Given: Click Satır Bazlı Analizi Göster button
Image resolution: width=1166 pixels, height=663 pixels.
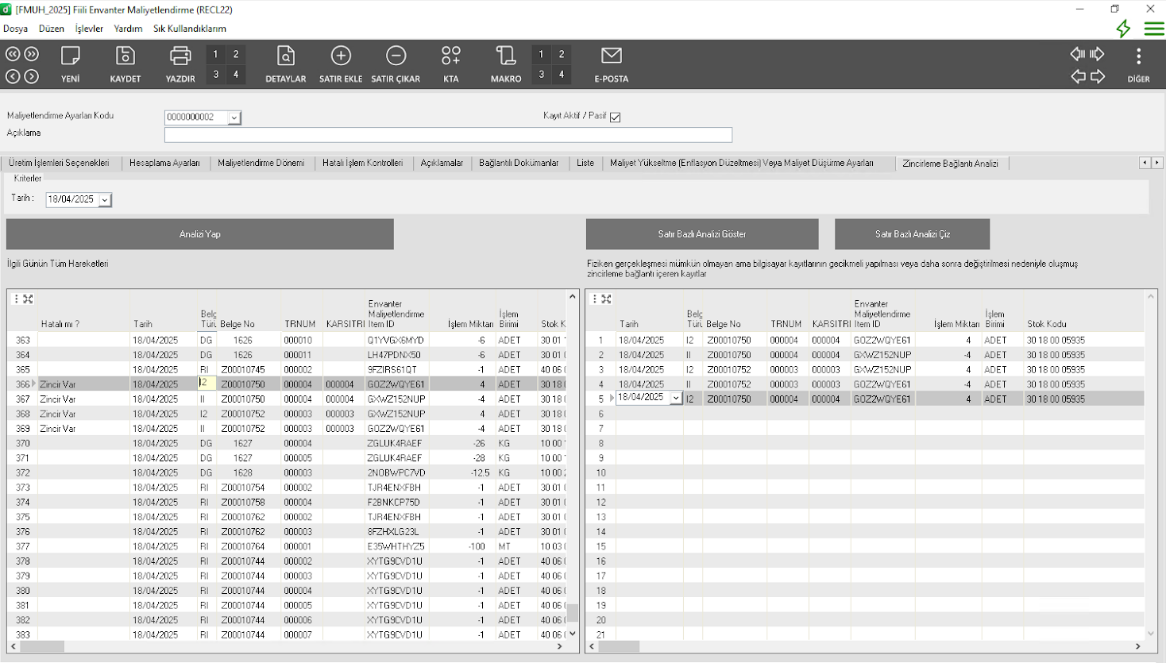Looking at the screenshot, I should (x=701, y=234).
